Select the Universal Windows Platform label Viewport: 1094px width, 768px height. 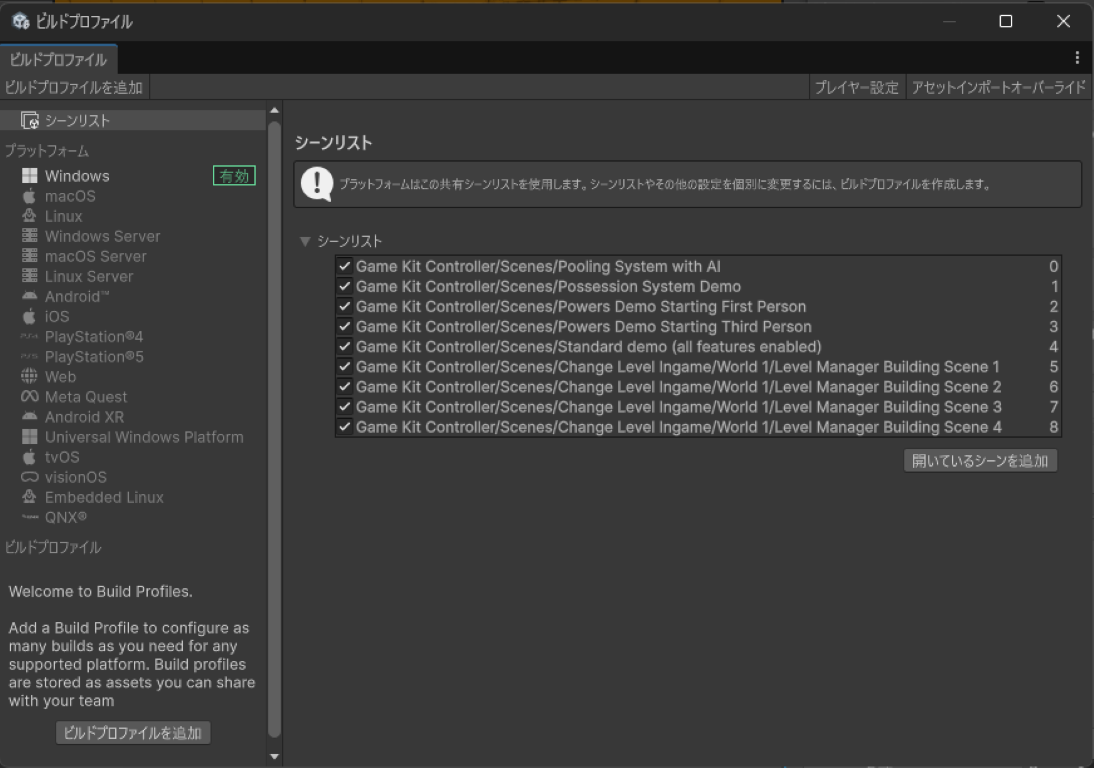(144, 437)
